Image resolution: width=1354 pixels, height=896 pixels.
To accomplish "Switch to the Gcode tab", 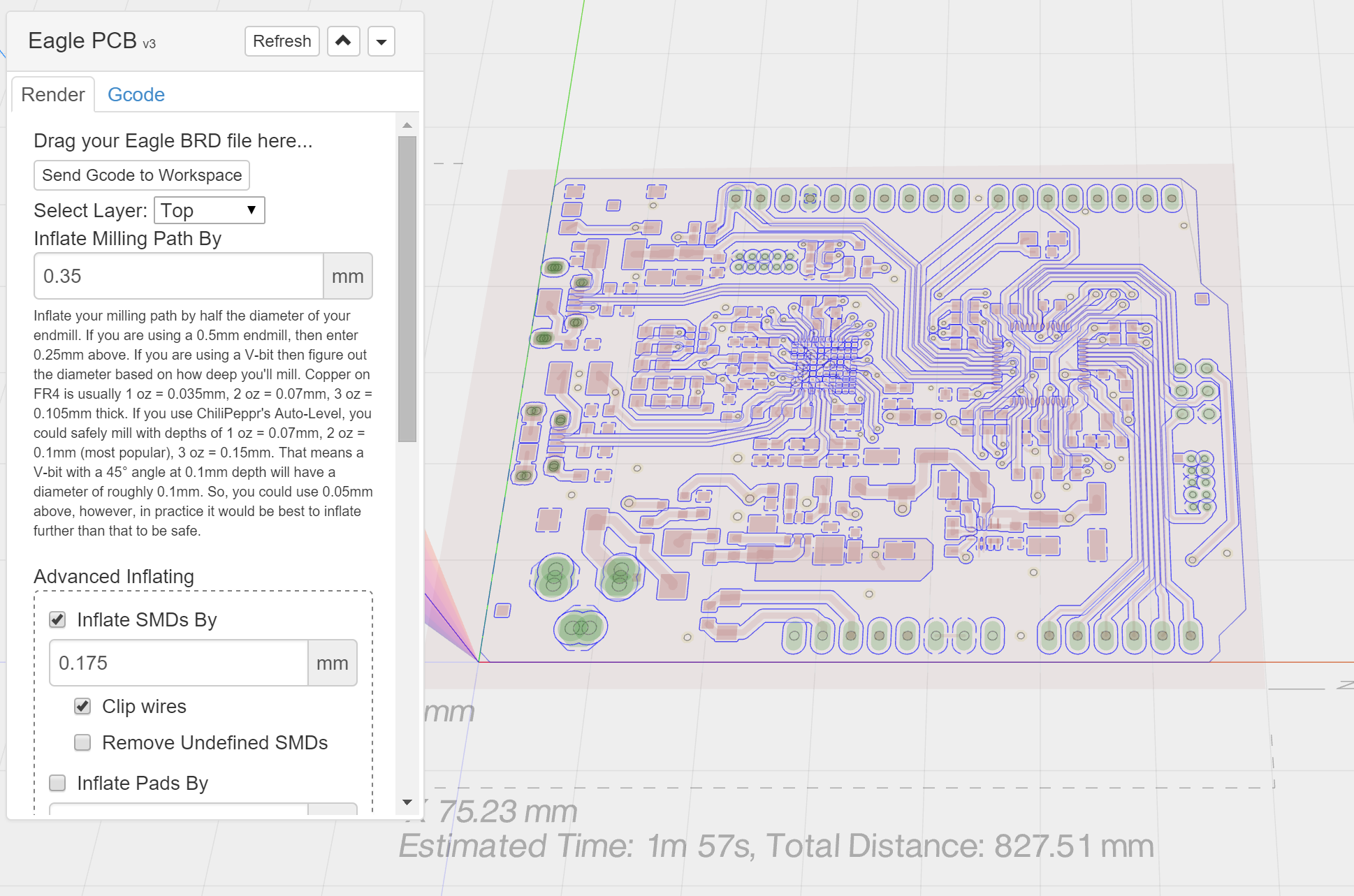I will 136,94.
